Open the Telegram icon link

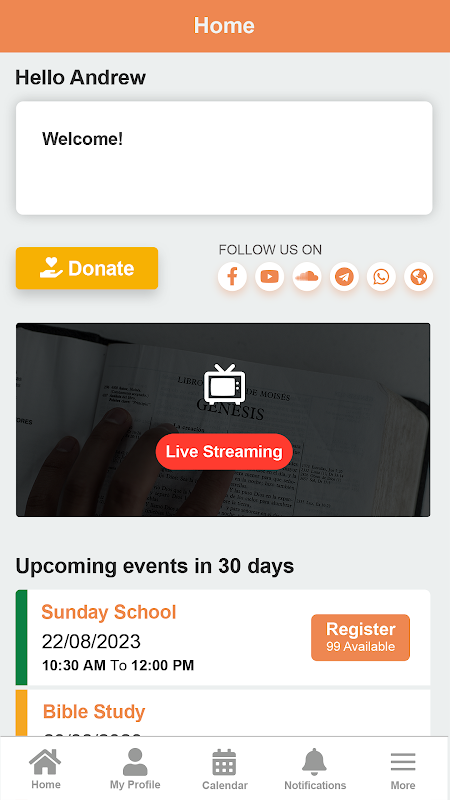[344, 277]
